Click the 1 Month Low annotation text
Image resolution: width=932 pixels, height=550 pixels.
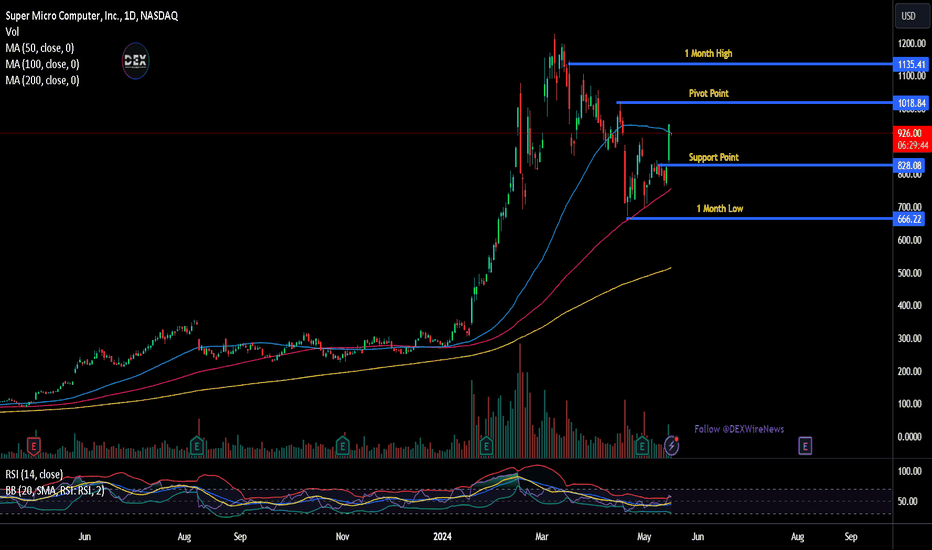pyautogui.click(x=720, y=208)
